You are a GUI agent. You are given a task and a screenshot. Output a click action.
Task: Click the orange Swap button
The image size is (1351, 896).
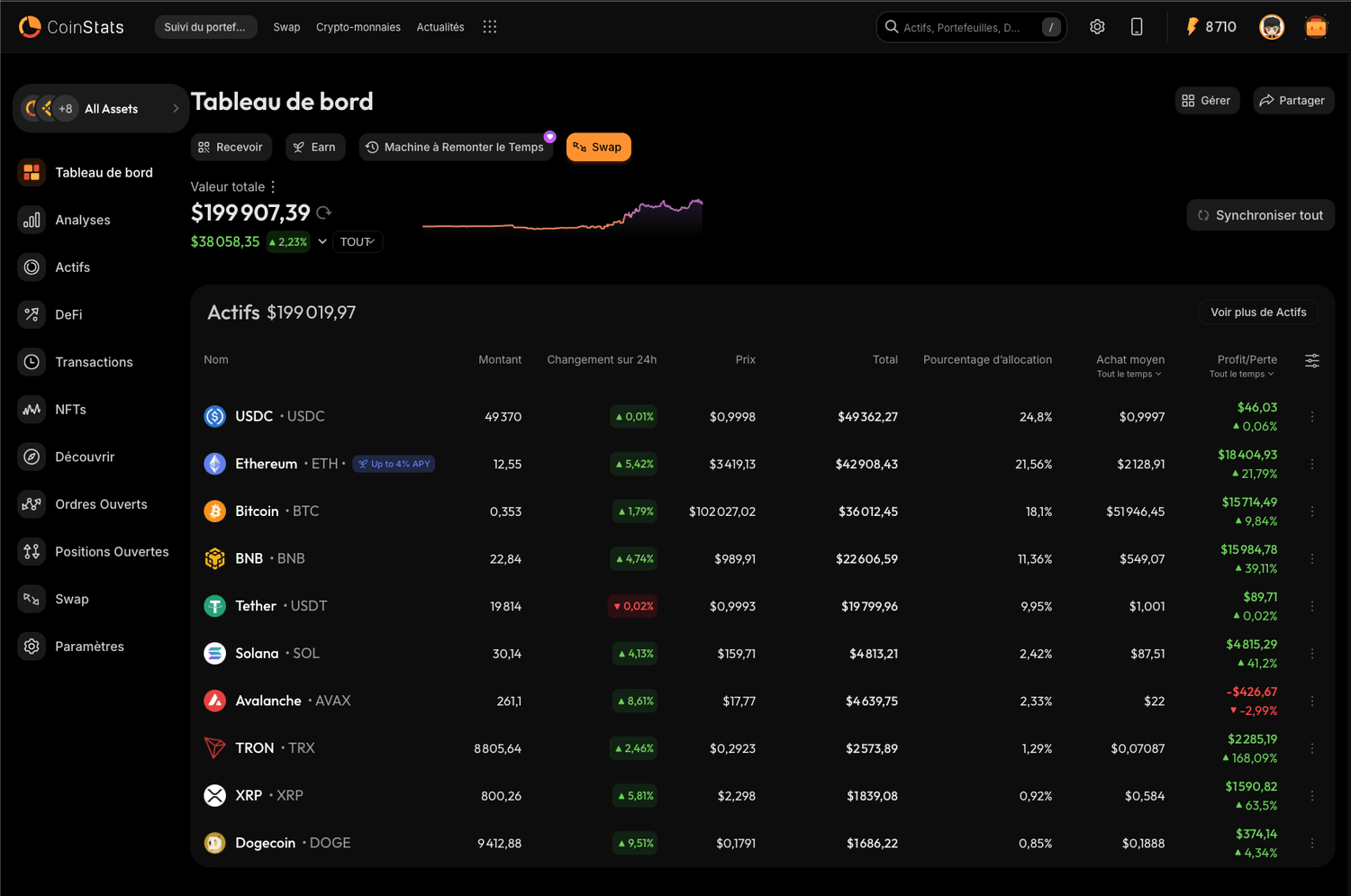point(598,148)
